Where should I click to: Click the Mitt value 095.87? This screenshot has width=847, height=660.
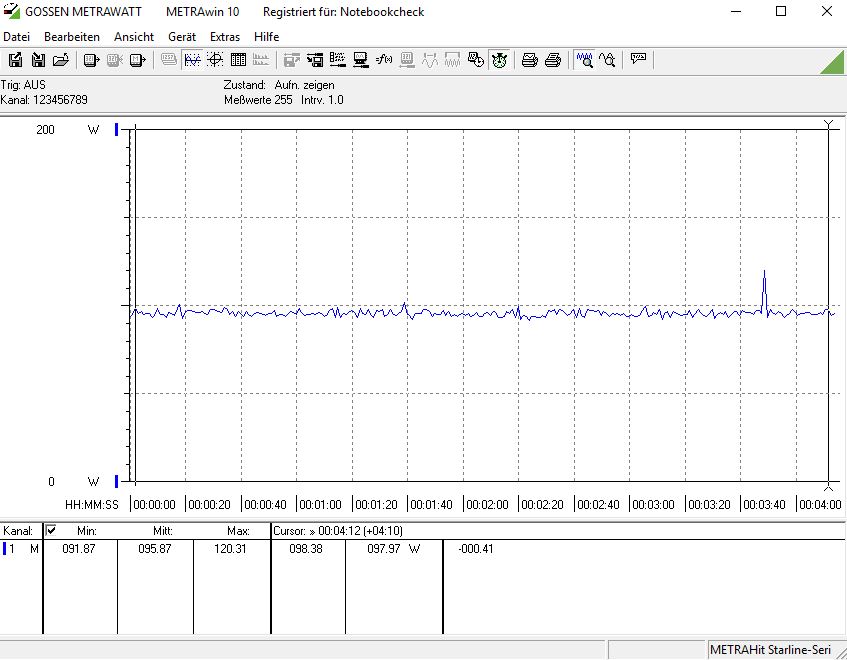click(x=154, y=549)
